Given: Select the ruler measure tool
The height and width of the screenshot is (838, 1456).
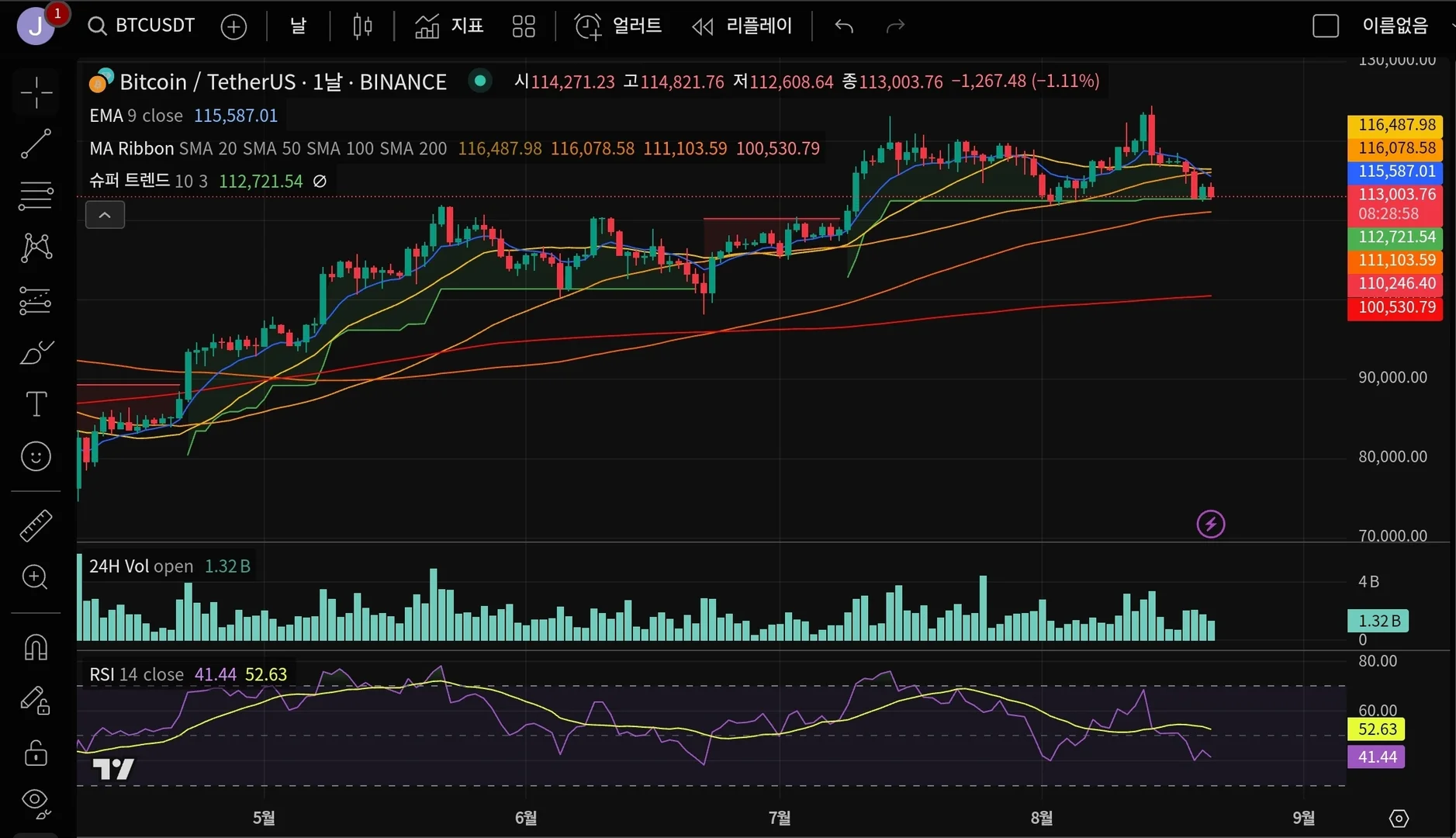Looking at the screenshot, I should pos(36,525).
